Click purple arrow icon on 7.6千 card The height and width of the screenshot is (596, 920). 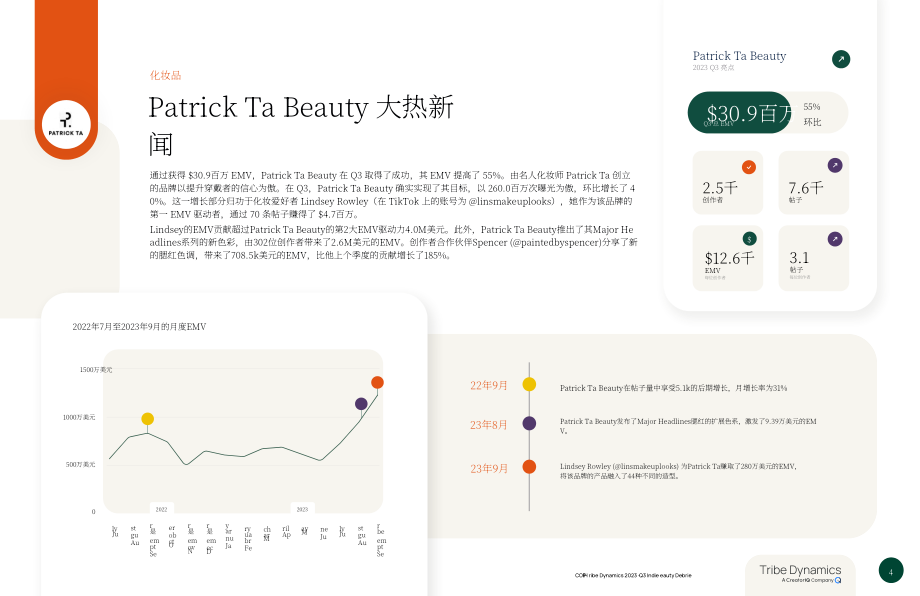(835, 165)
